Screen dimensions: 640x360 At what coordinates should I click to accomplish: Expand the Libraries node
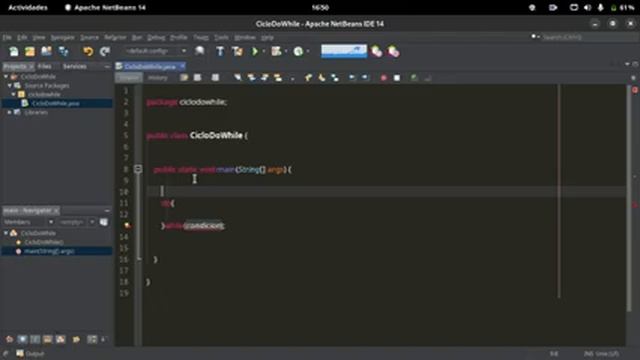pos(10,112)
